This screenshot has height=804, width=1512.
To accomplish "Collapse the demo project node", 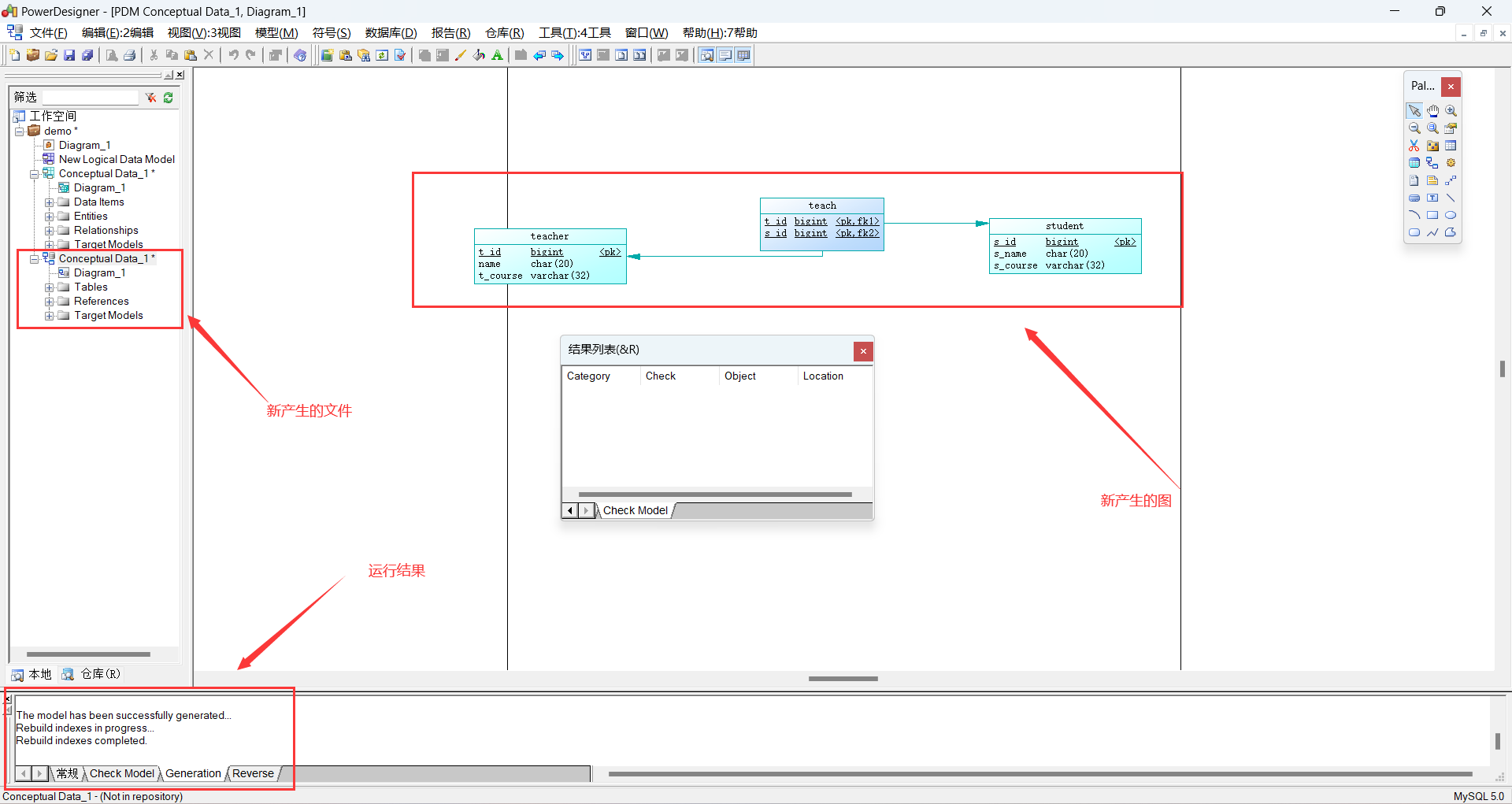I will coord(20,132).
